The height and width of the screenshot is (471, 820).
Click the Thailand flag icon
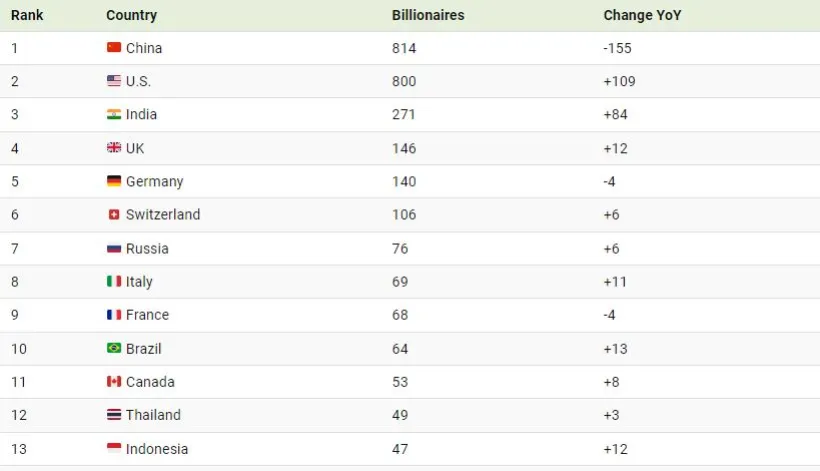[114, 415]
